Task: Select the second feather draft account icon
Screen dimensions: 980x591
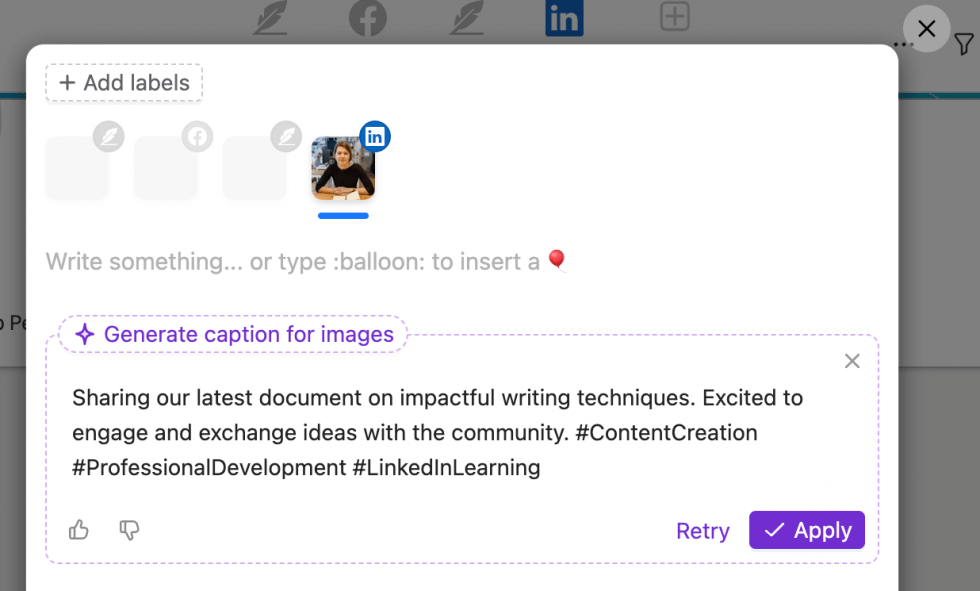Action: click(466, 17)
